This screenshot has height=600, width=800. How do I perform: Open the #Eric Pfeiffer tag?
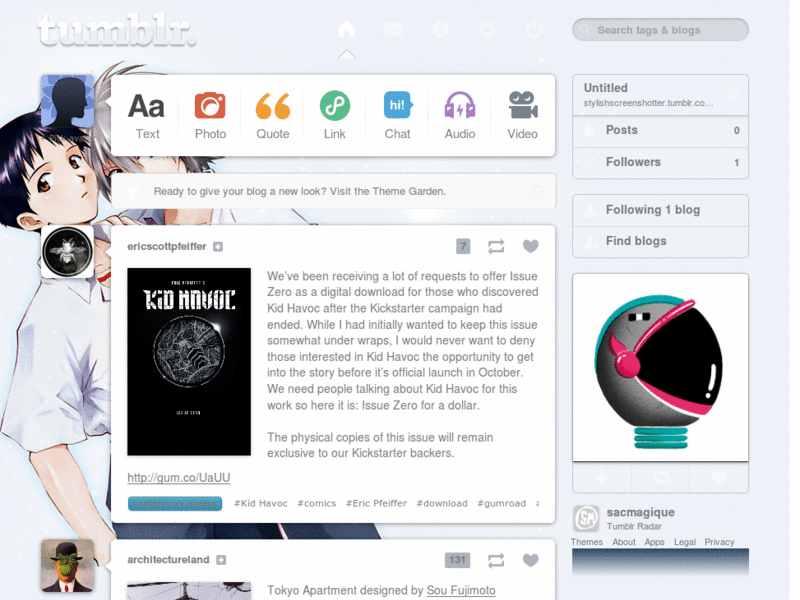(377, 504)
